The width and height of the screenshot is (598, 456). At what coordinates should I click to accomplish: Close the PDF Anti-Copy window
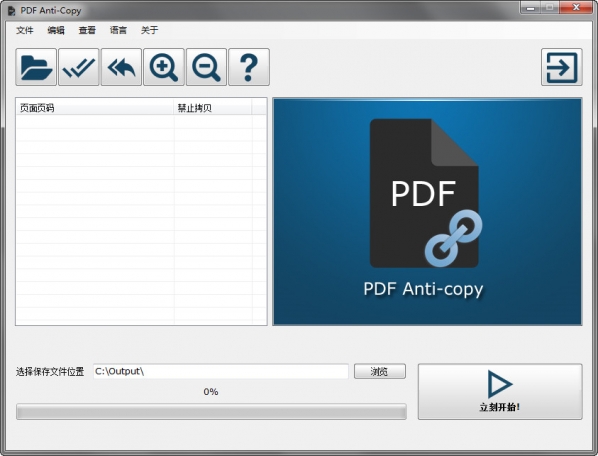click(x=576, y=7)
